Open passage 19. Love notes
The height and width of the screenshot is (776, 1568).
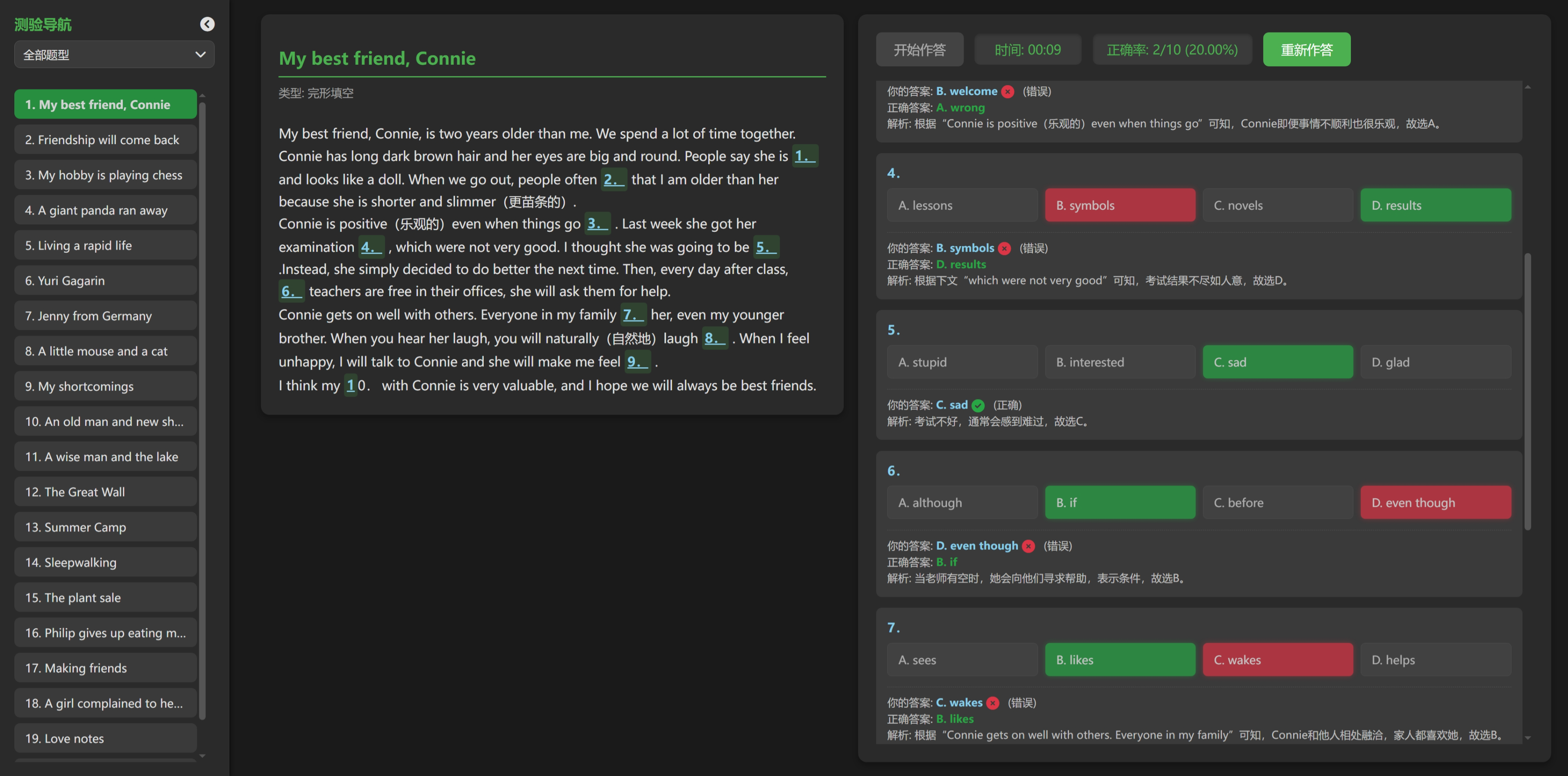click(106, 738)
